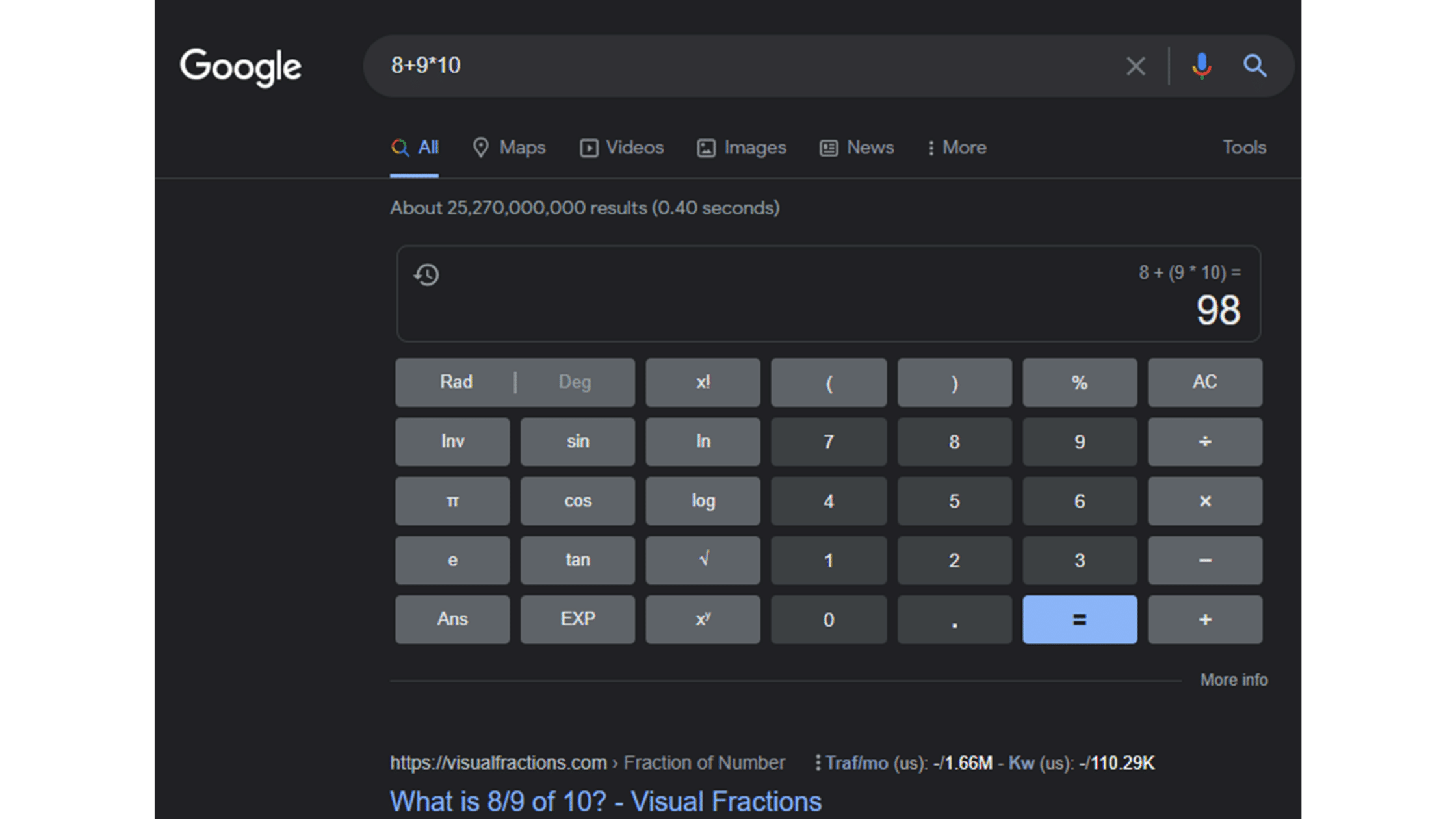Open result options three-dot icon
This screenshot has height=819, width=1456.
point(817,762)
